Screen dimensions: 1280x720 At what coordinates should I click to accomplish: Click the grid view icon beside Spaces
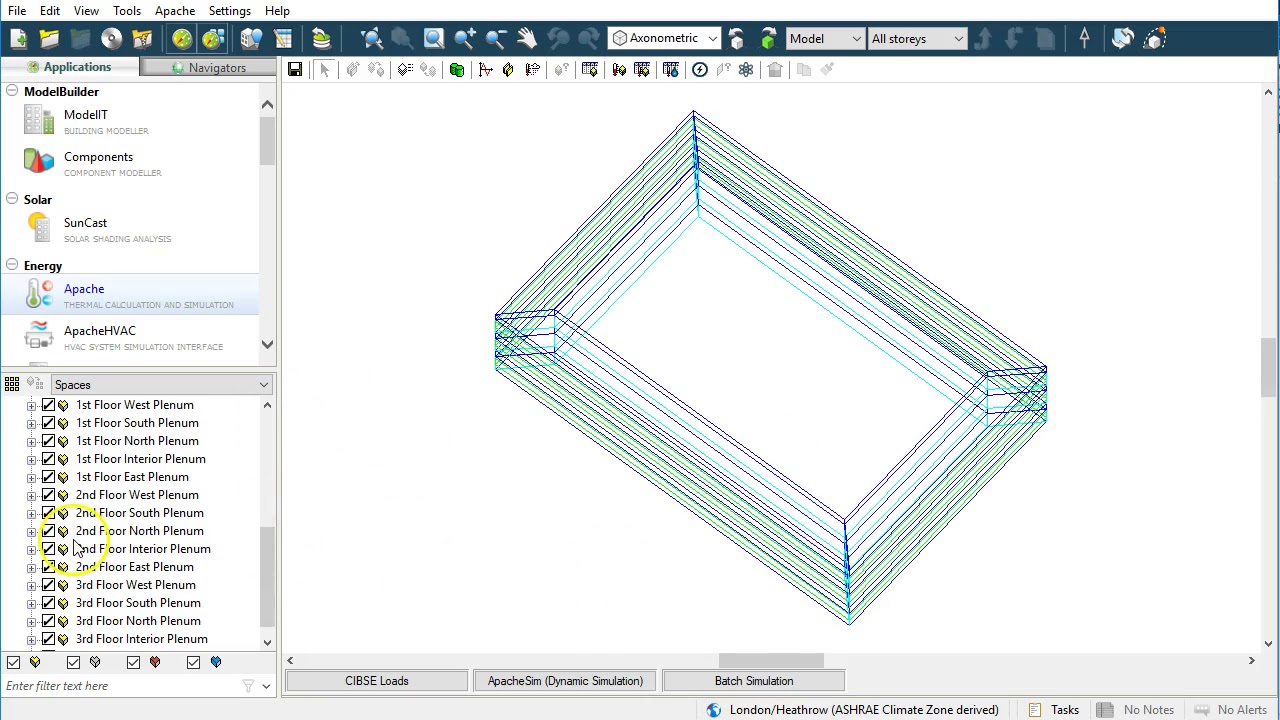[12, 385]
